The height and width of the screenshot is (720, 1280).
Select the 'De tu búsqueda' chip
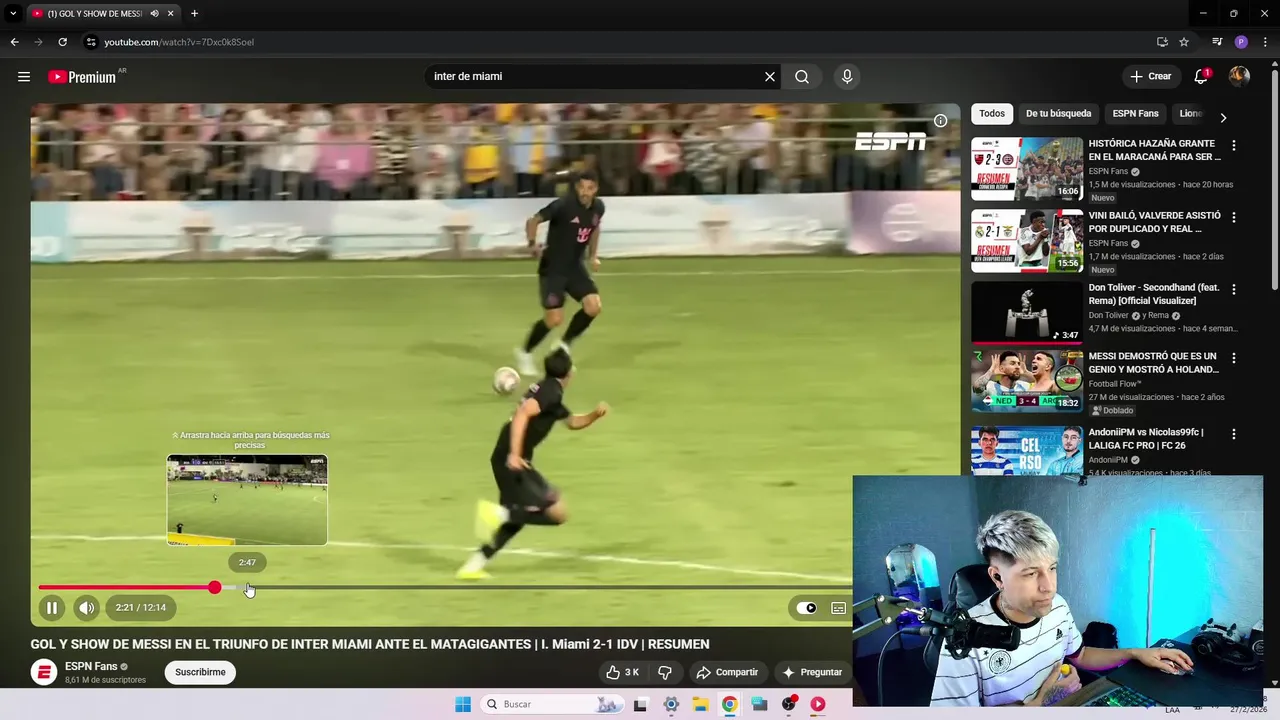1058,114
